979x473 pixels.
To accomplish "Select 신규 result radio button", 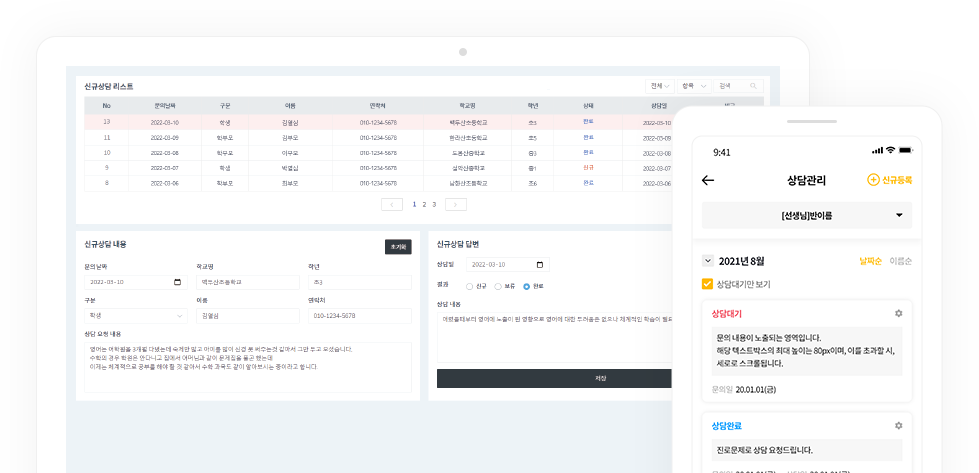I will (470, 286).
